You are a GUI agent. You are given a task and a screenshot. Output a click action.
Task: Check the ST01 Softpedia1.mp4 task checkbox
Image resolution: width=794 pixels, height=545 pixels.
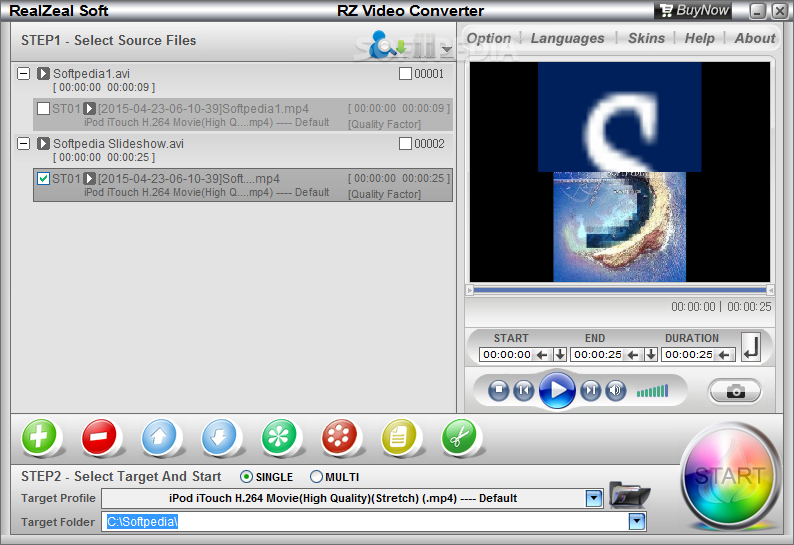click(x=44, y=108)
